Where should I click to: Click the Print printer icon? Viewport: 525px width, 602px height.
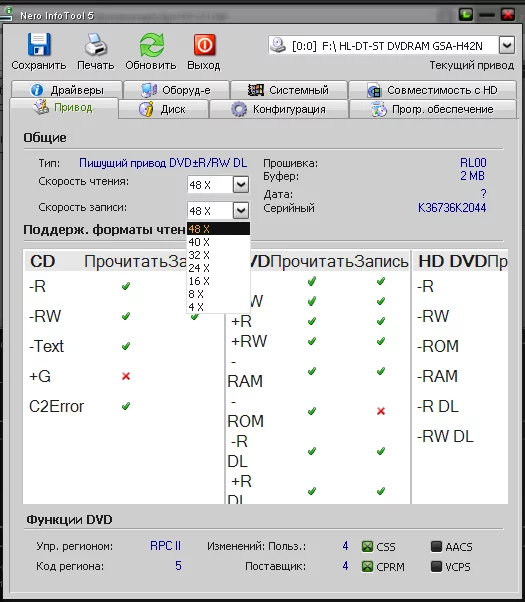tap(96, 44)
